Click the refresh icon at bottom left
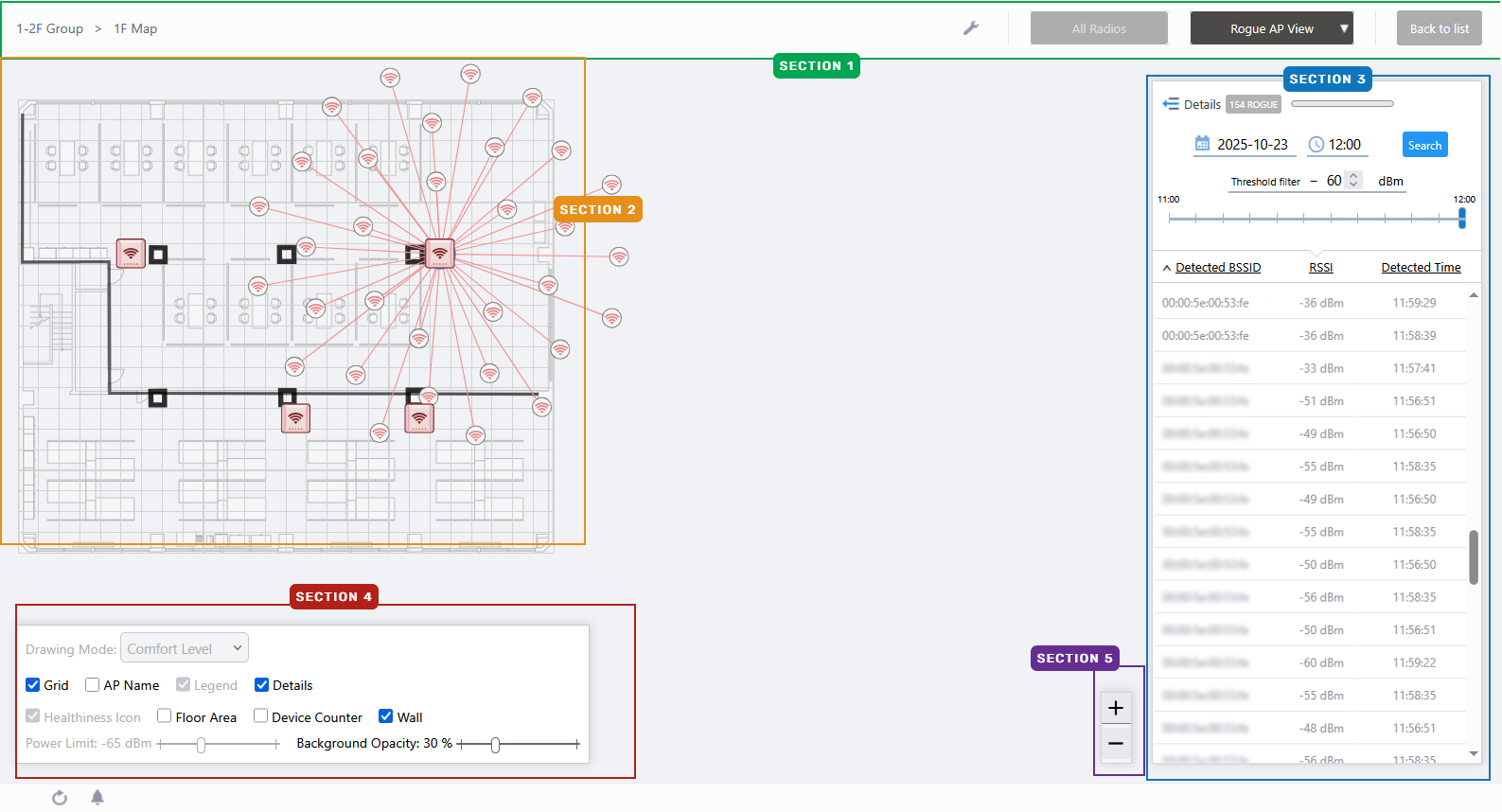Image resolution: width=1502 pixels, height=812 pixels. tap(60, 798)
